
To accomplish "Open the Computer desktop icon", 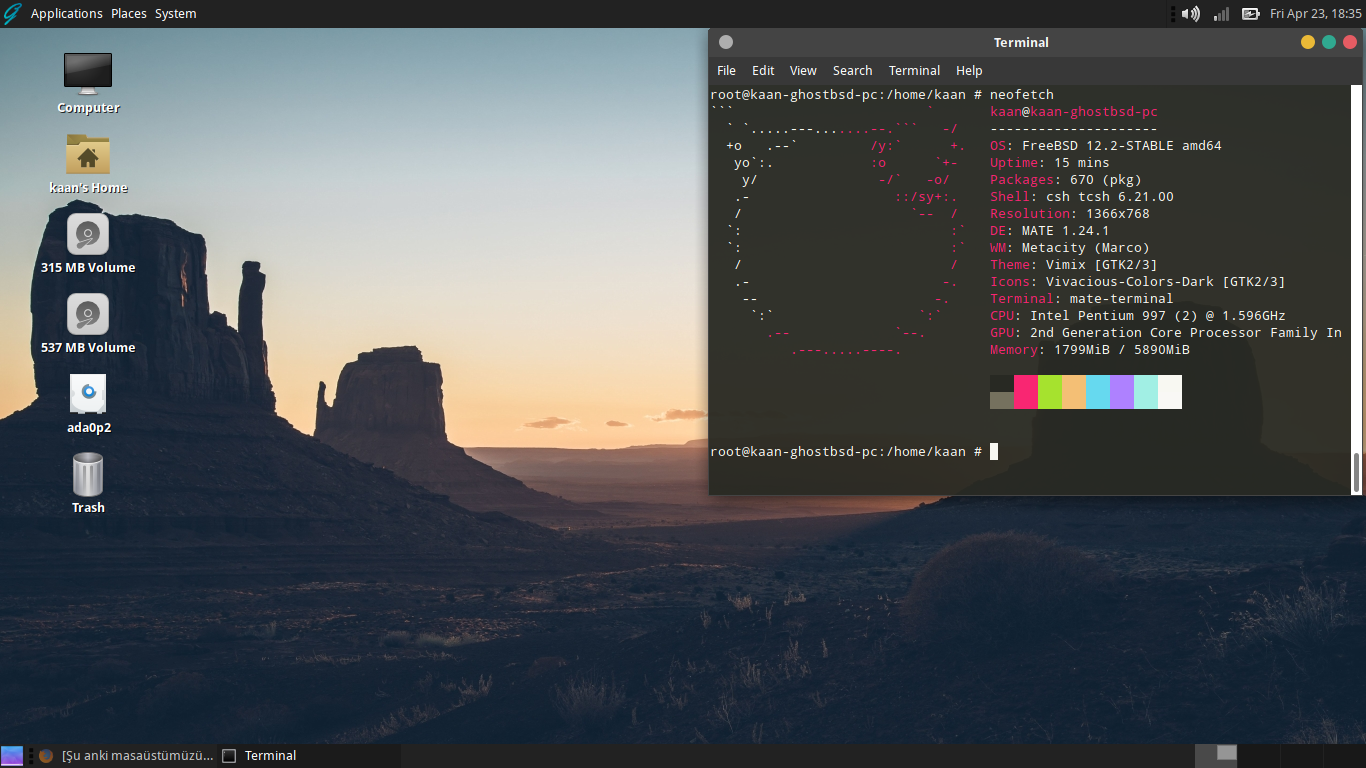I will click(x=88, y=72).
